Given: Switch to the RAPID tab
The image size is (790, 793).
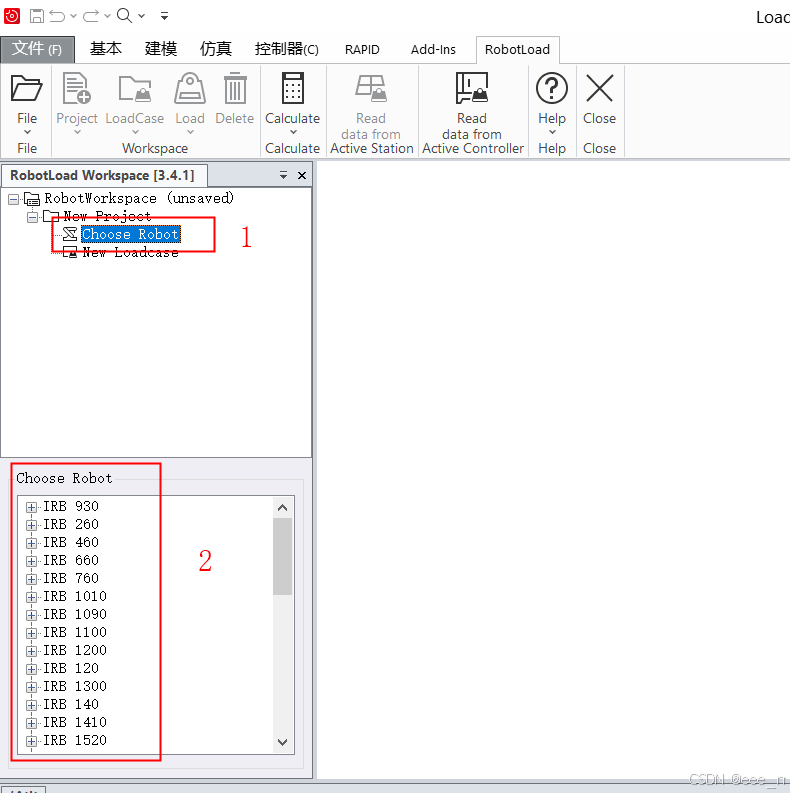Looking at the screenshot, I should point(362,50).
